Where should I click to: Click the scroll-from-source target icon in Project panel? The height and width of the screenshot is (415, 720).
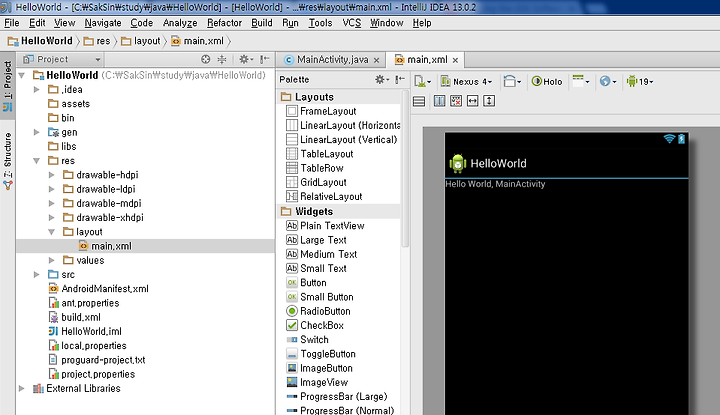coord(206,59)
